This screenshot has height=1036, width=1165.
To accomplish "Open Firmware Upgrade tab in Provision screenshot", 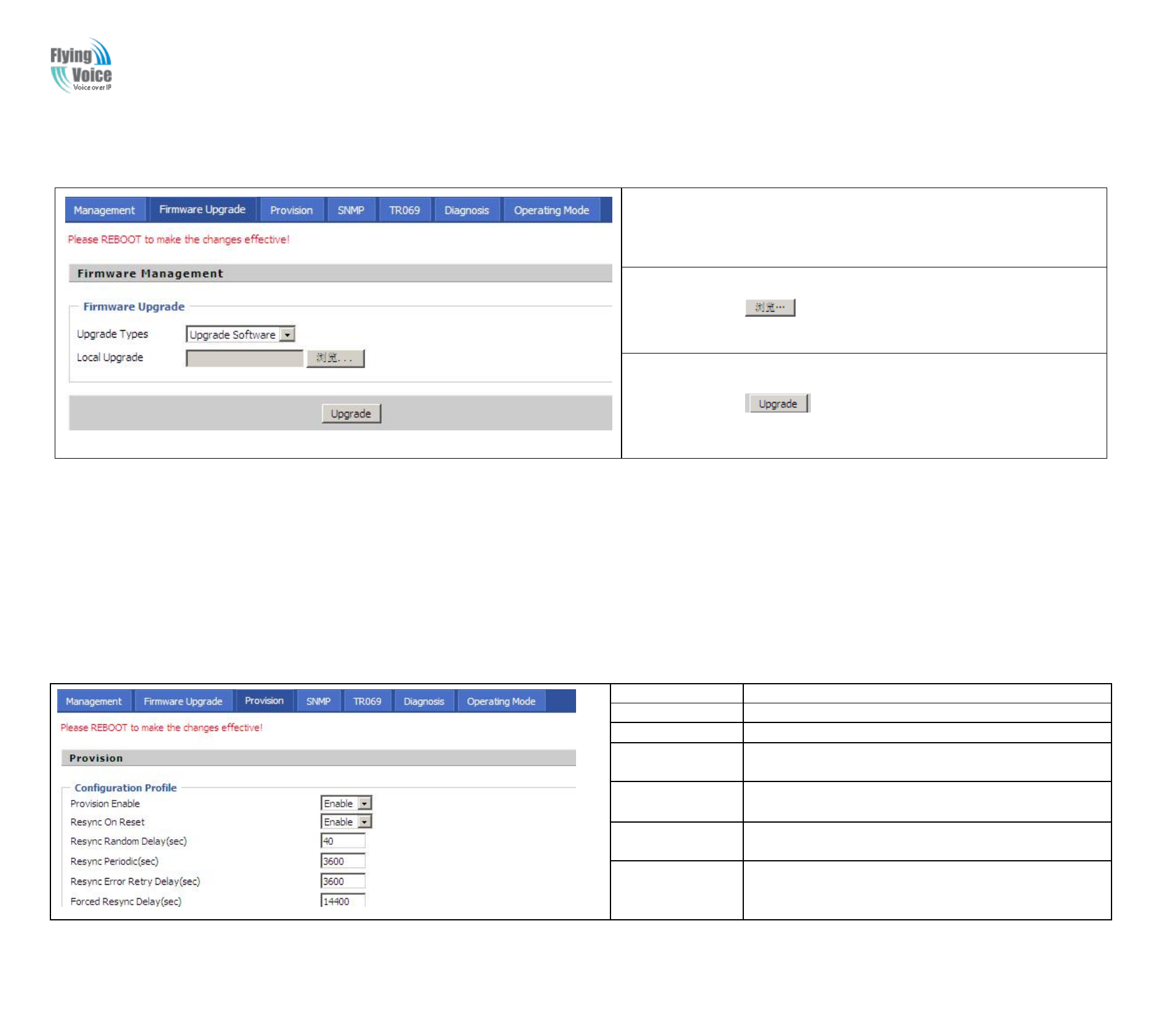I will pos(183,702).
